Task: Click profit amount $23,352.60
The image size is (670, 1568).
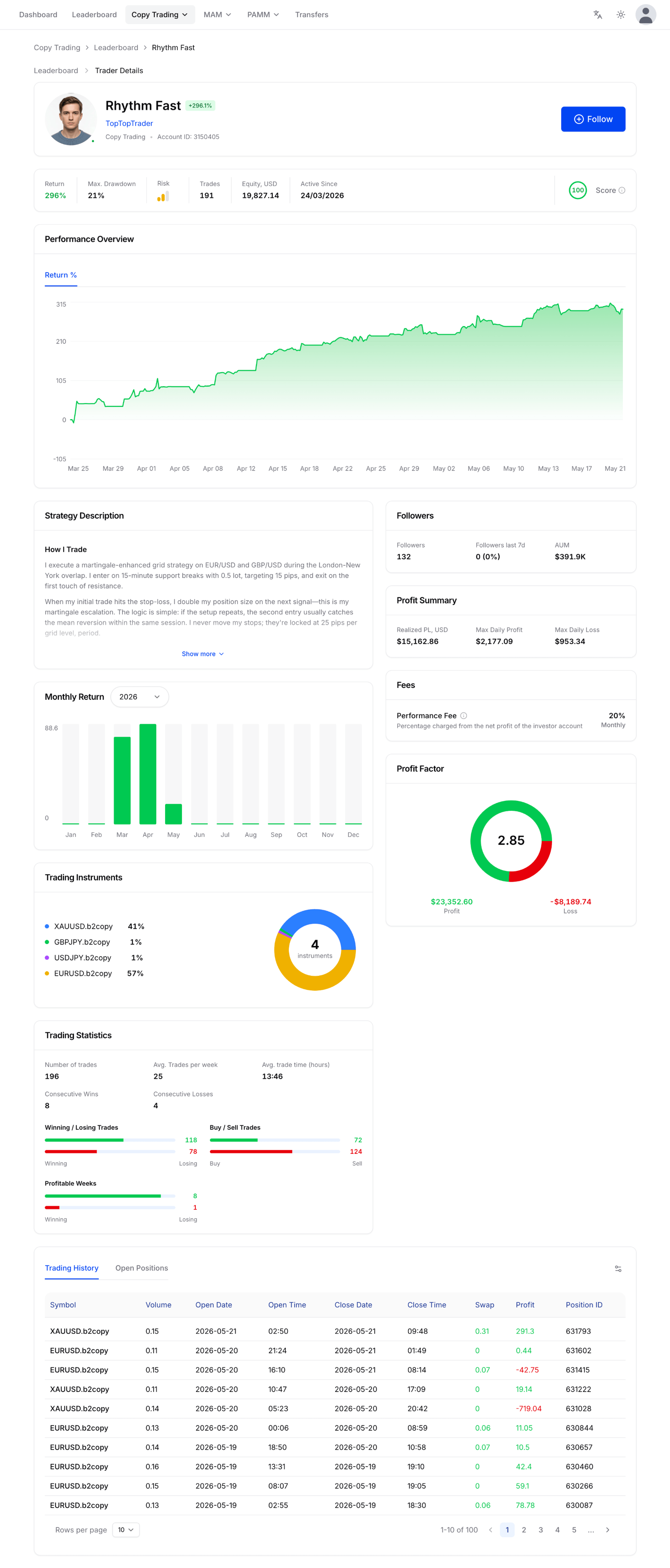Action: pos(452,902)
